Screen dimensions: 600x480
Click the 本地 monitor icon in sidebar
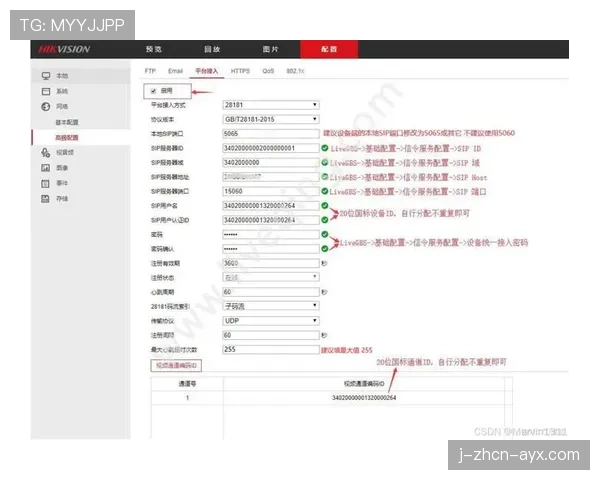(x=46, y=76)
